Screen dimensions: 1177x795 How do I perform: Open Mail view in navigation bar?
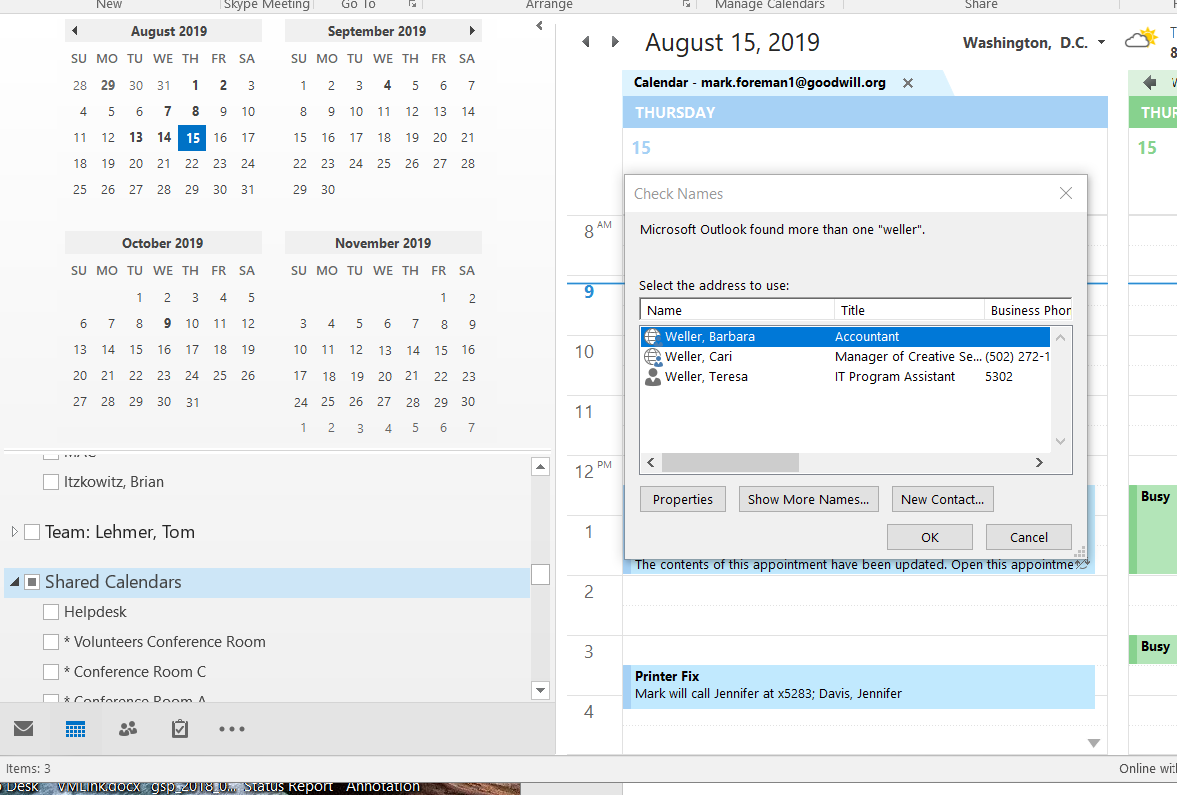[x=24, y=728]
